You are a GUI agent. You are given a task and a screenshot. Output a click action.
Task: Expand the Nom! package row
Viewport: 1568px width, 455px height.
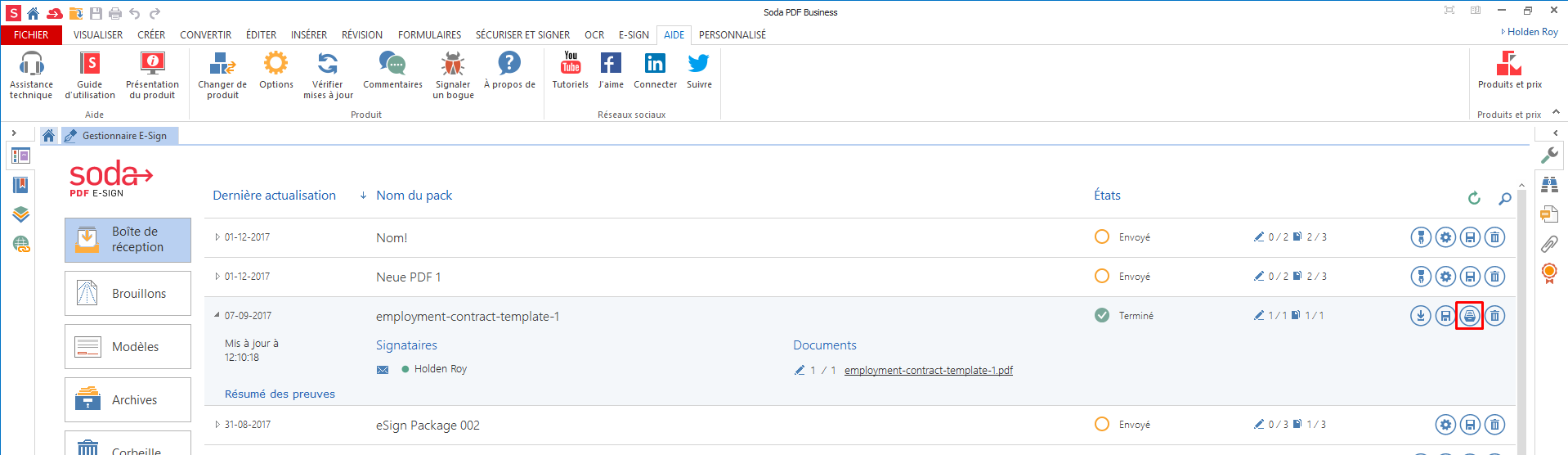[x=217, y=237]
